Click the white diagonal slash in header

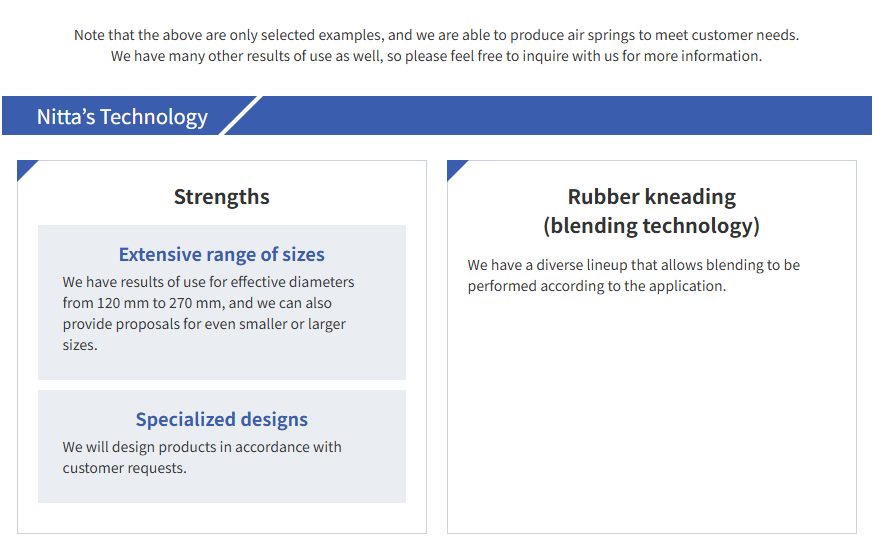[x=240, y=116]
